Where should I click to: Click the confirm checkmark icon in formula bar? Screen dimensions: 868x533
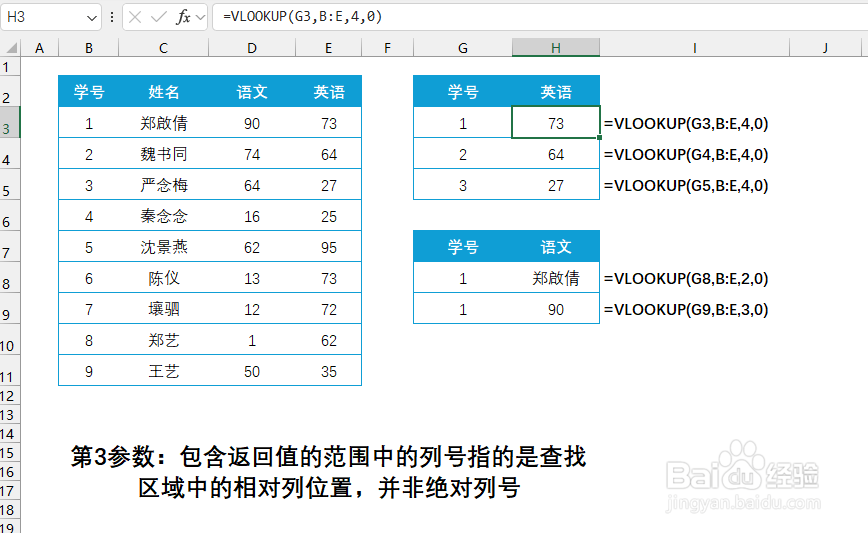click(x=158, y=17)
